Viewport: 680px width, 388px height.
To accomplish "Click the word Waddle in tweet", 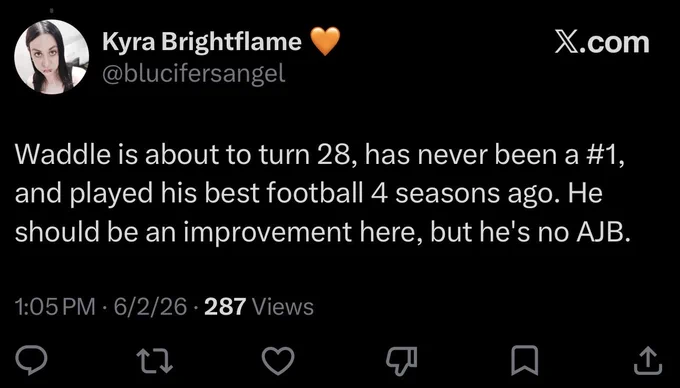I will [x=63, y=154].
